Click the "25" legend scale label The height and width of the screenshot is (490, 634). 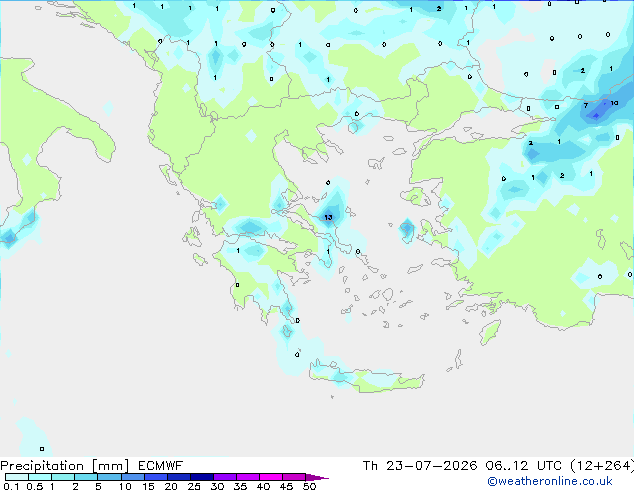194,486
